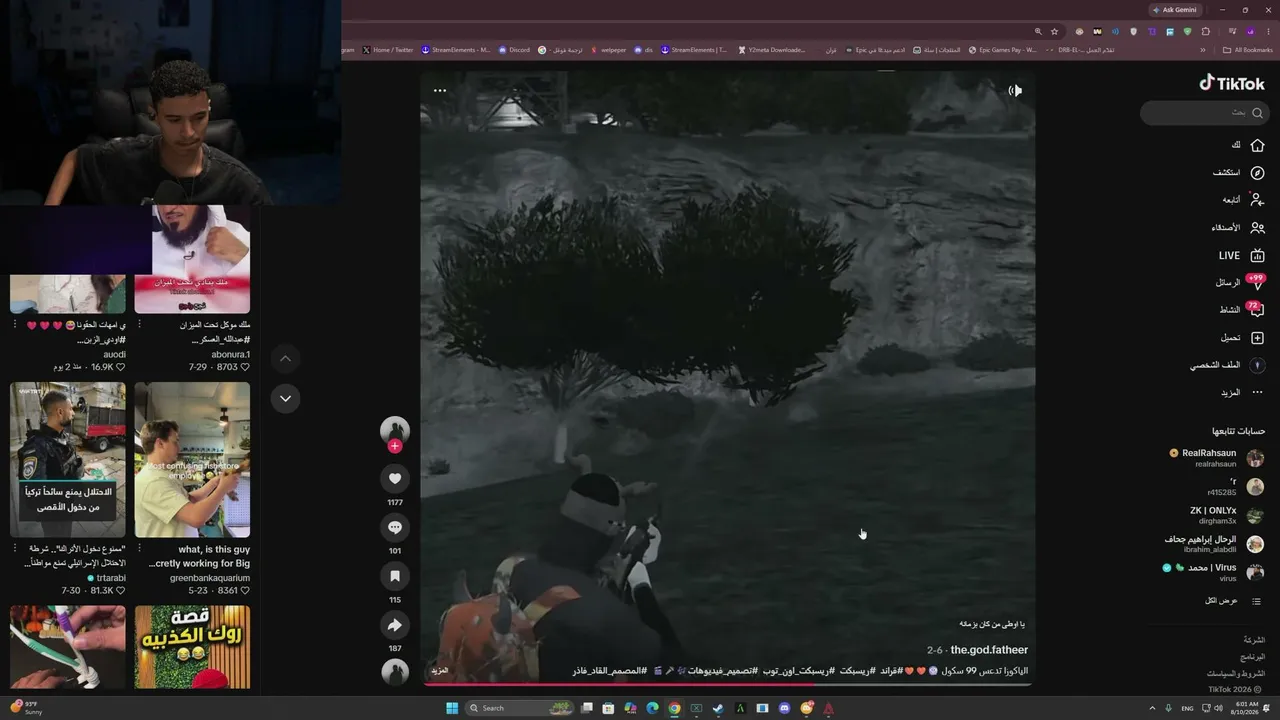Open options dots beside 'what, is this guy' video
This screenshot has width=1280, height=720.
pos(139,549)
